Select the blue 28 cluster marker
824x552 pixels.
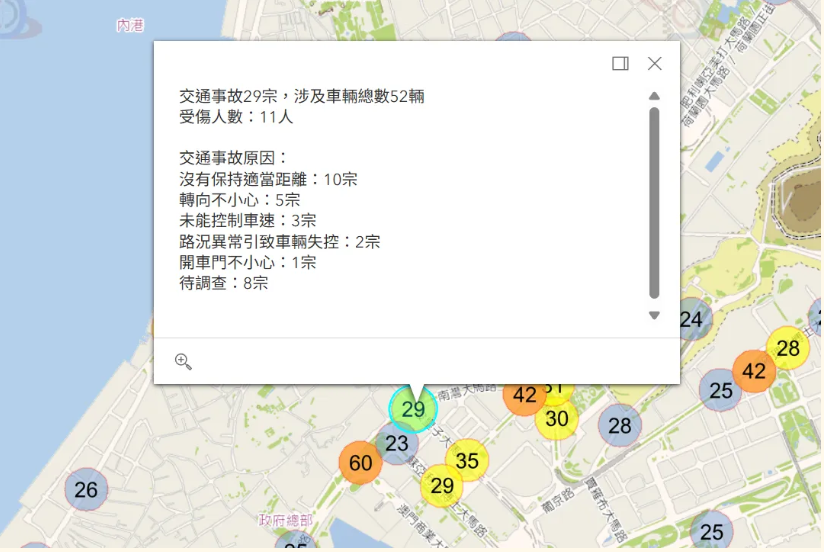tap(620, 426)
